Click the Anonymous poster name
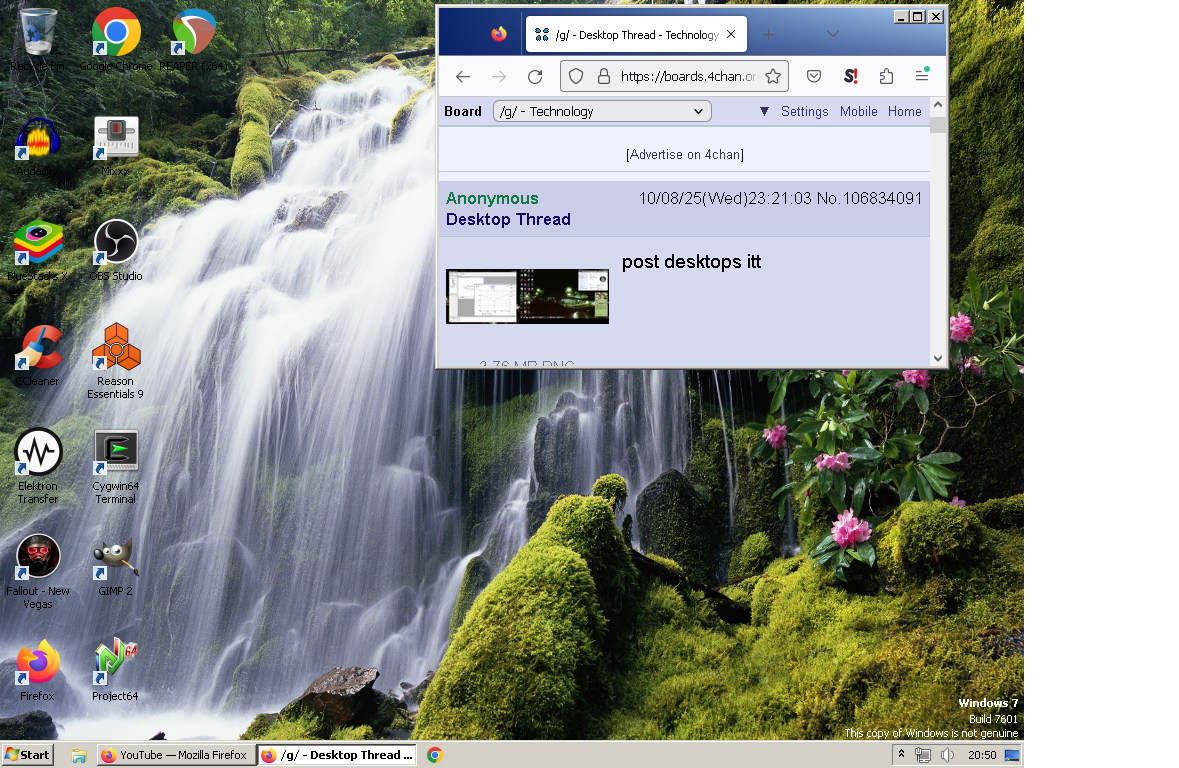 pos(493,199)
